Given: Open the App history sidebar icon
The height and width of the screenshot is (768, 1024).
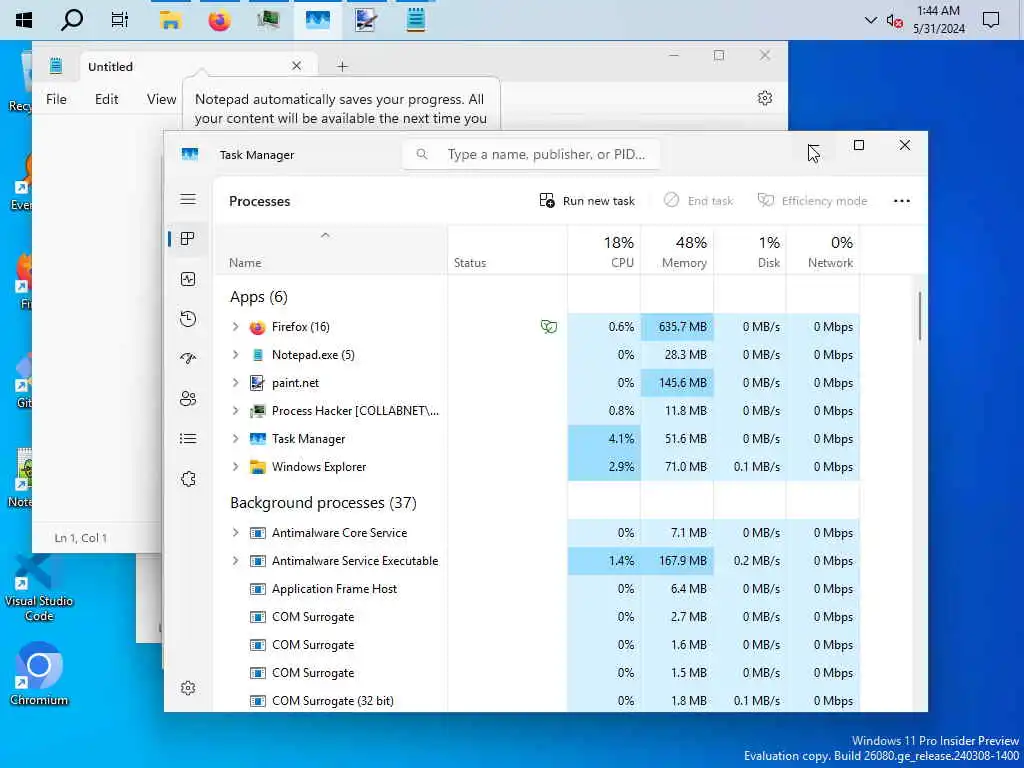Looking at the screenshot, I should [188, 319].
